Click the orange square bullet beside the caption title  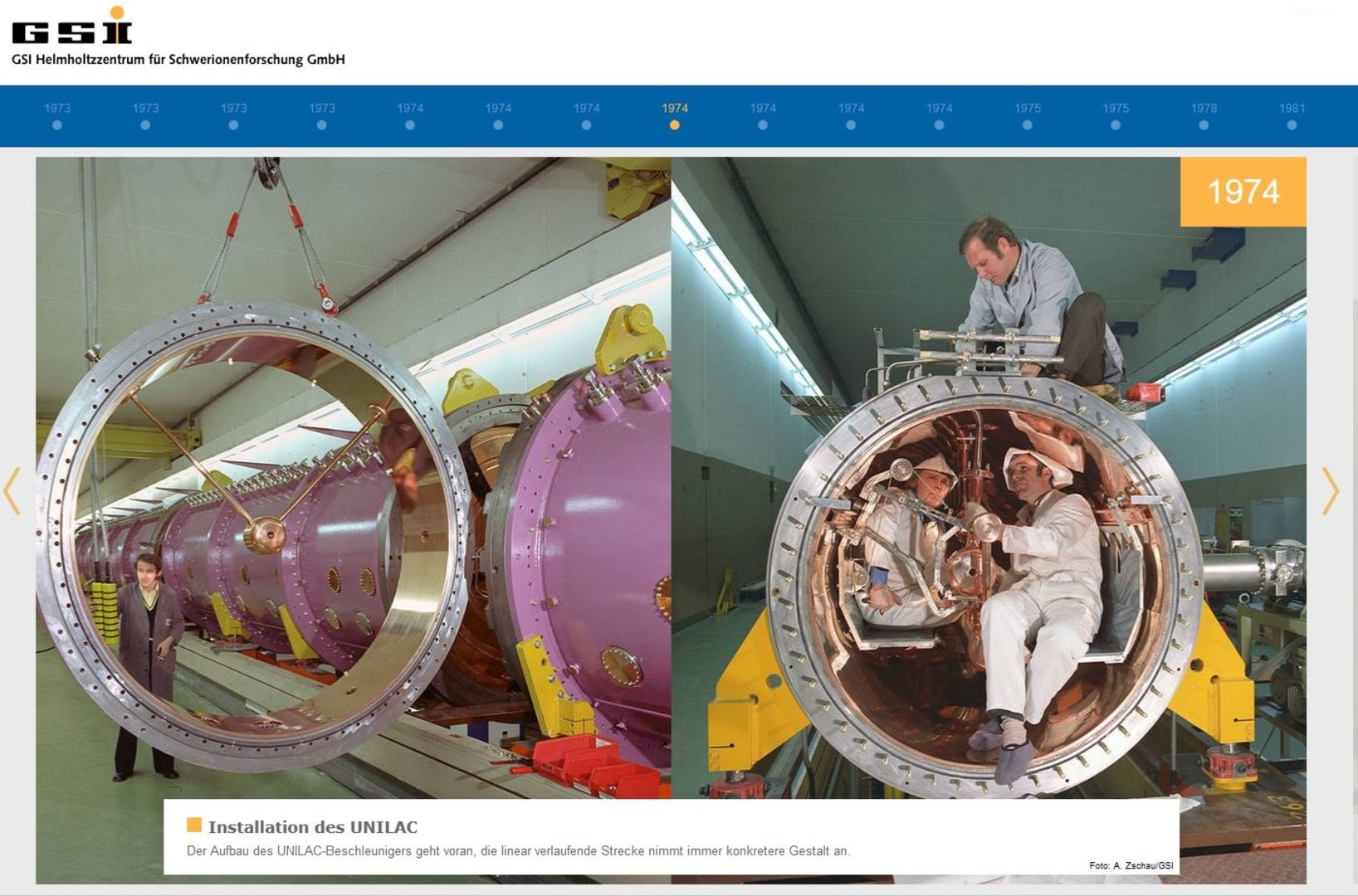tap(194, 825)
